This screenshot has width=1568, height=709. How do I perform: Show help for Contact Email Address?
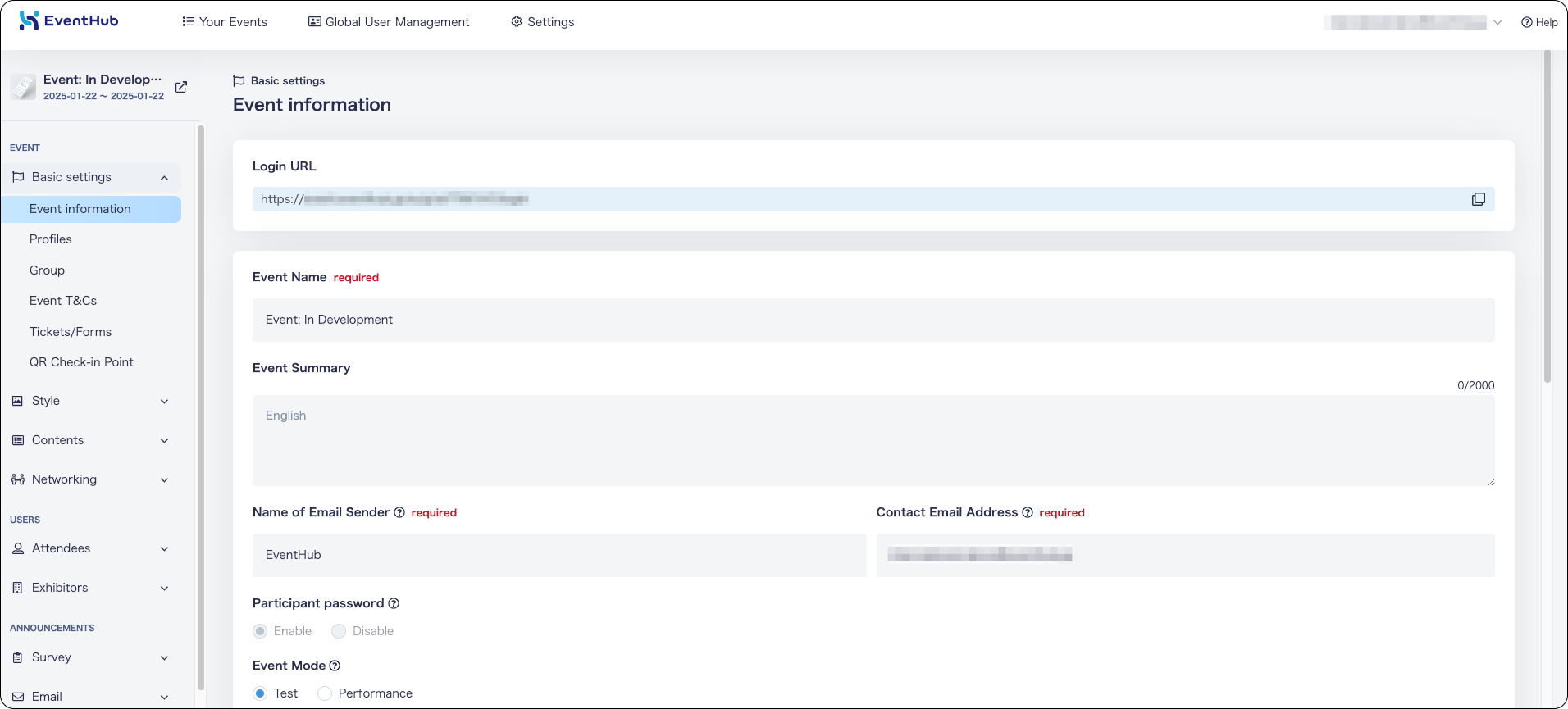[x=1028, y=512]
